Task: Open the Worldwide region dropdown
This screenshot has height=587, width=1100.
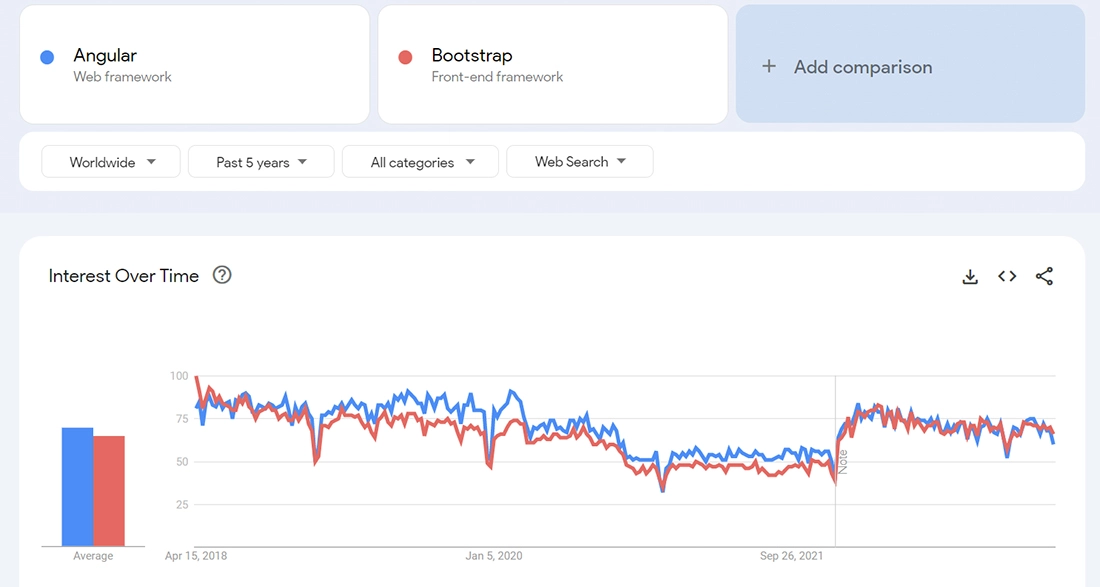Action: (x=111, y=162)
